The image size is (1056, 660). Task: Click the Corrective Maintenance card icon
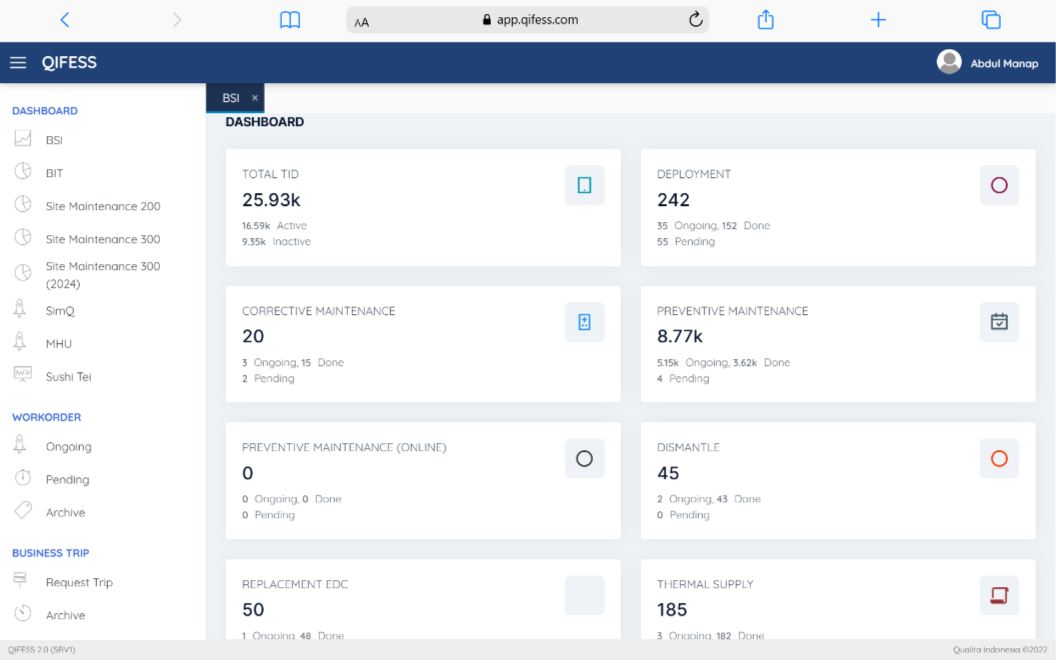[584, 322]
